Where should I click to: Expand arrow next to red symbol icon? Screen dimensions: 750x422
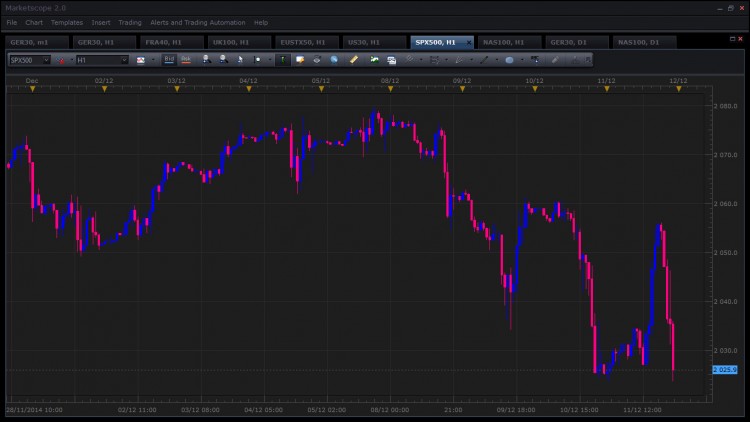72,60
